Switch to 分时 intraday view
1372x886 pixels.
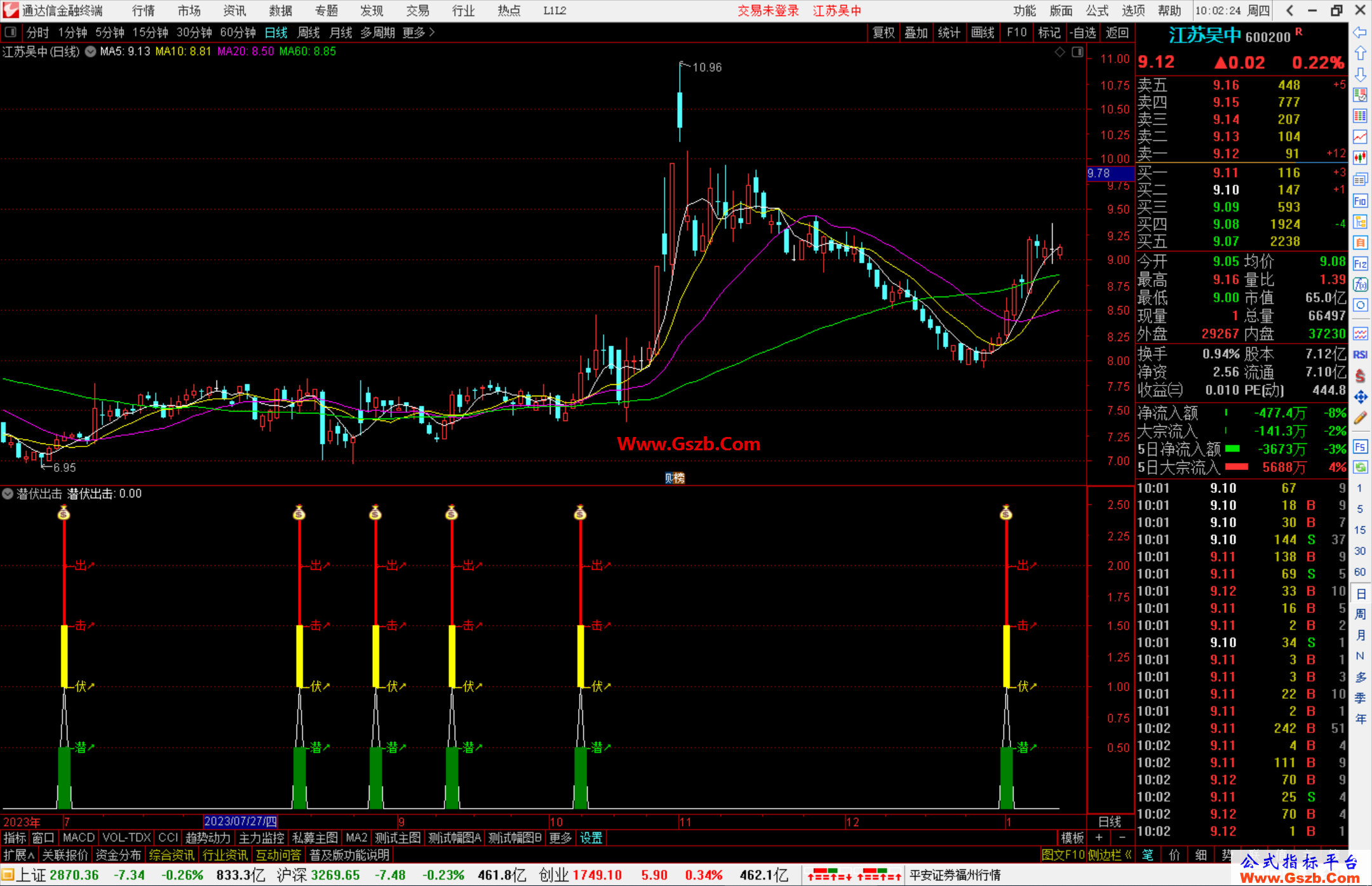coord(37,32)
